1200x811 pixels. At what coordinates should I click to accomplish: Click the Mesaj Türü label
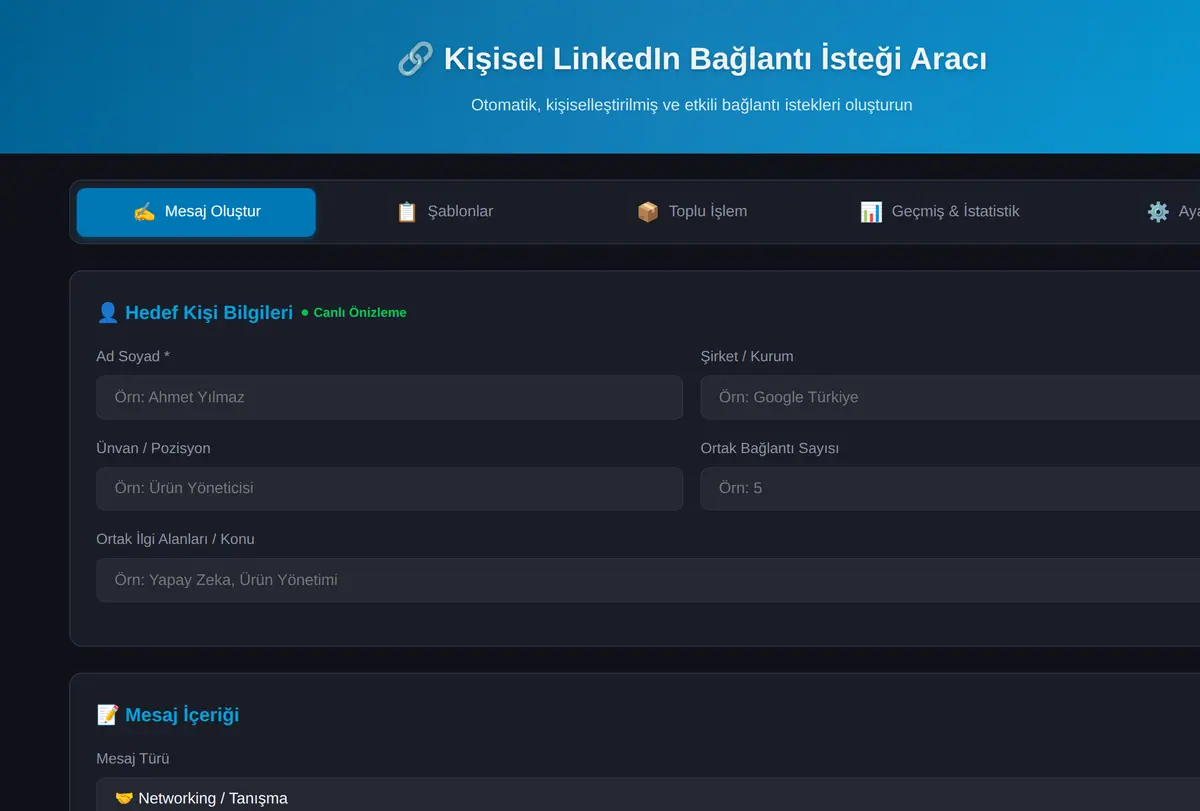click(133, 759)
